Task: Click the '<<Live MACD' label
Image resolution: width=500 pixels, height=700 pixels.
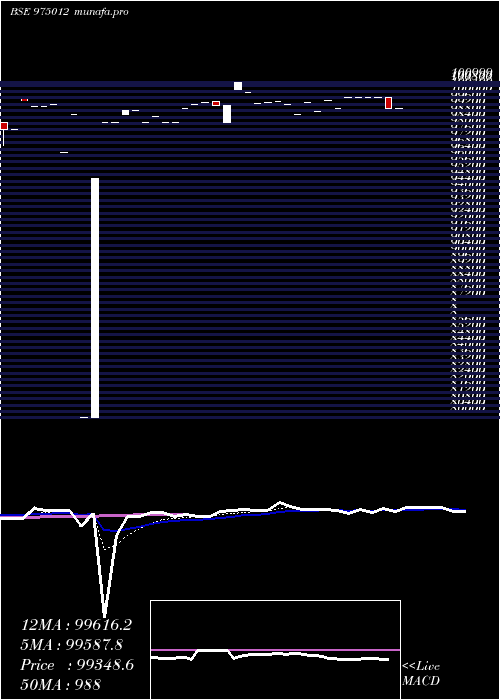Action: (421, 674)
